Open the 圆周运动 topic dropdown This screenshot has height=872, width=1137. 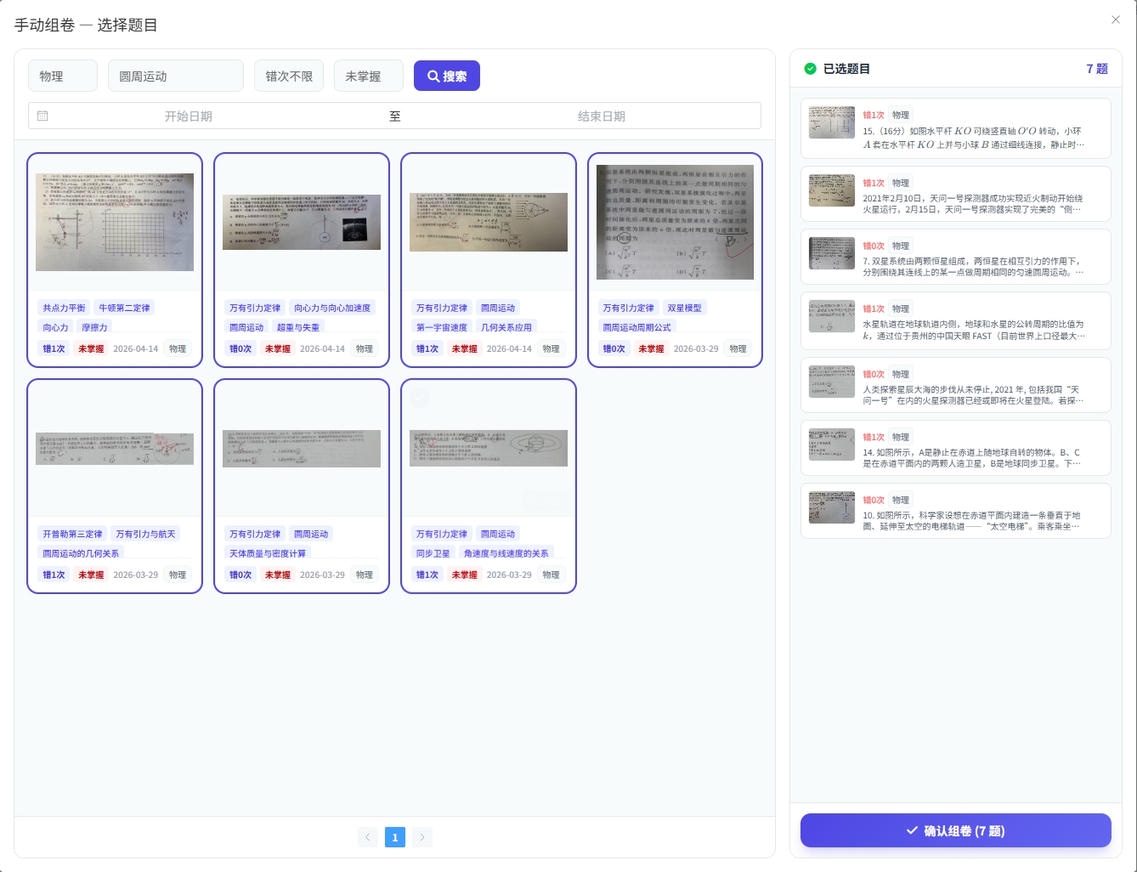pos(175,76)
